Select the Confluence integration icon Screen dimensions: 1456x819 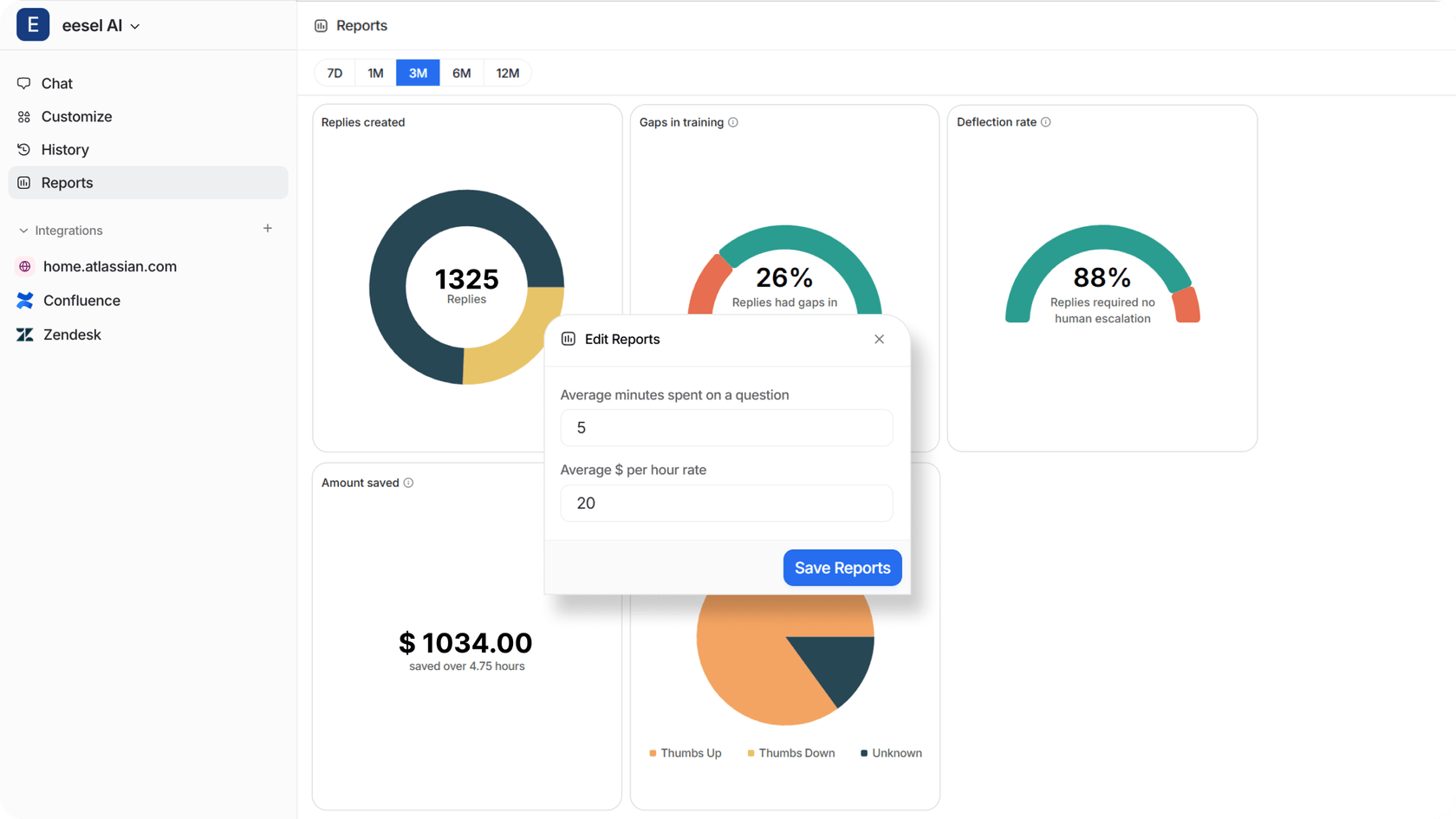pyautogui.click(x=25, y=300)
